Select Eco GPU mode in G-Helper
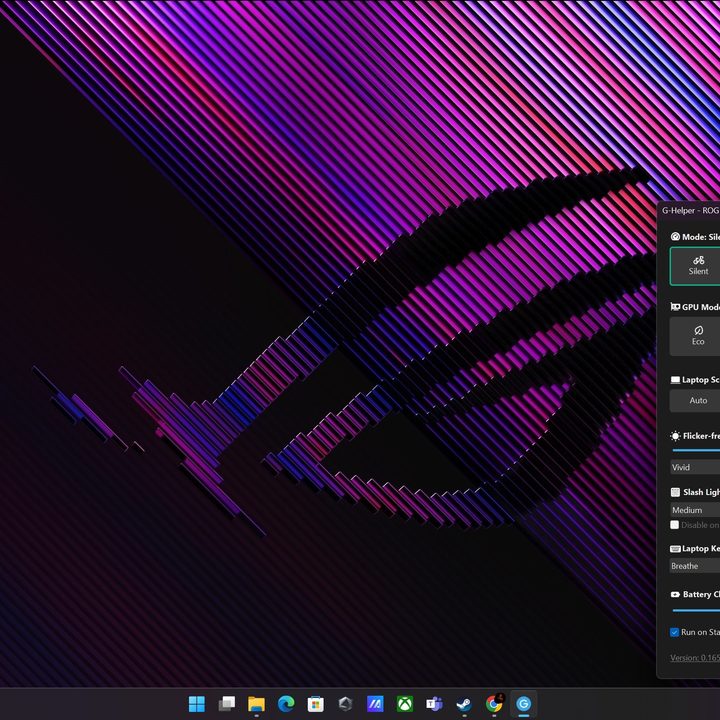Screen dimensions: 720x720 click(x=695, y=336)
